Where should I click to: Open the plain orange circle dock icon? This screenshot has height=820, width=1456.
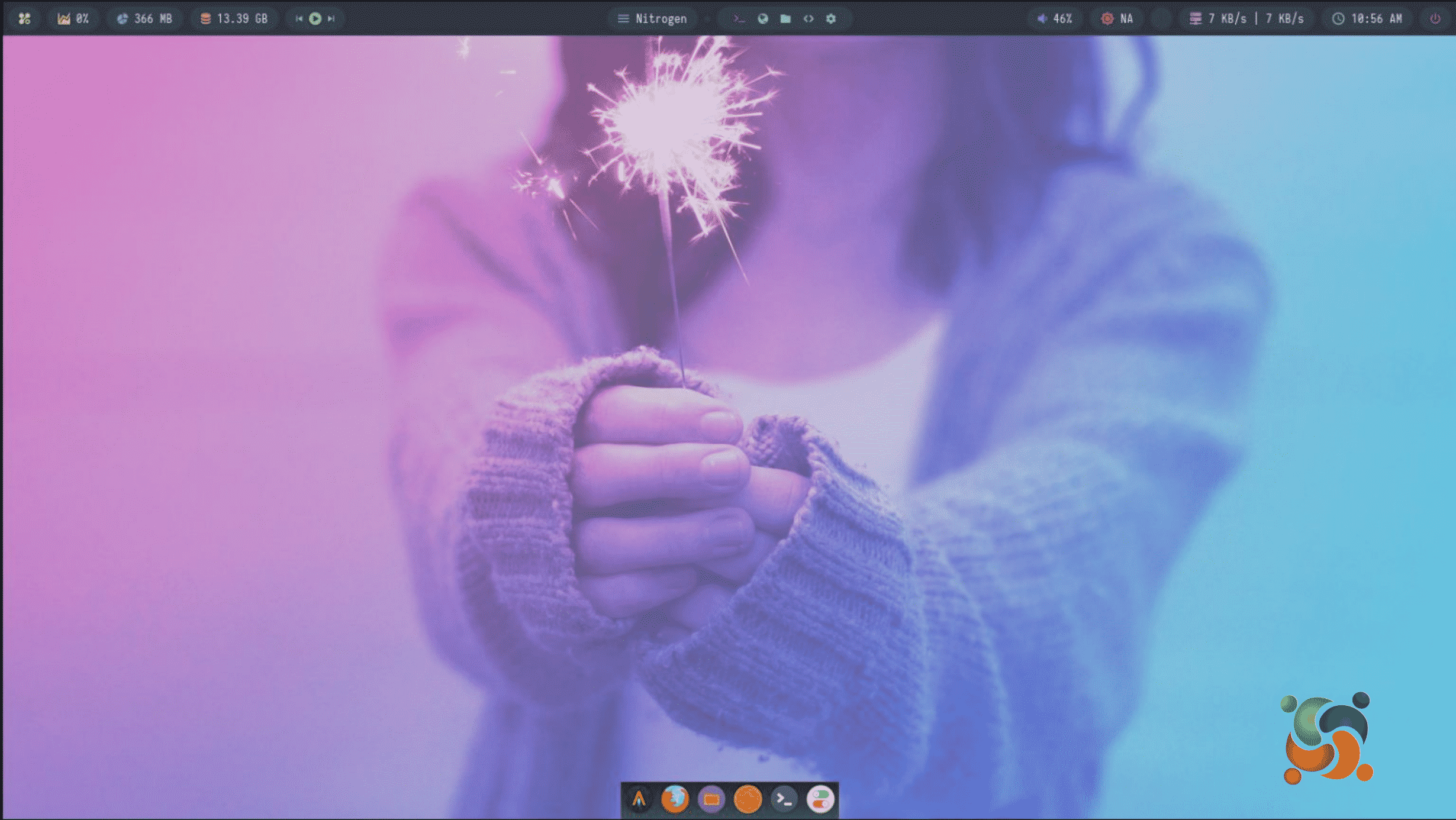[x=748, y=800]
